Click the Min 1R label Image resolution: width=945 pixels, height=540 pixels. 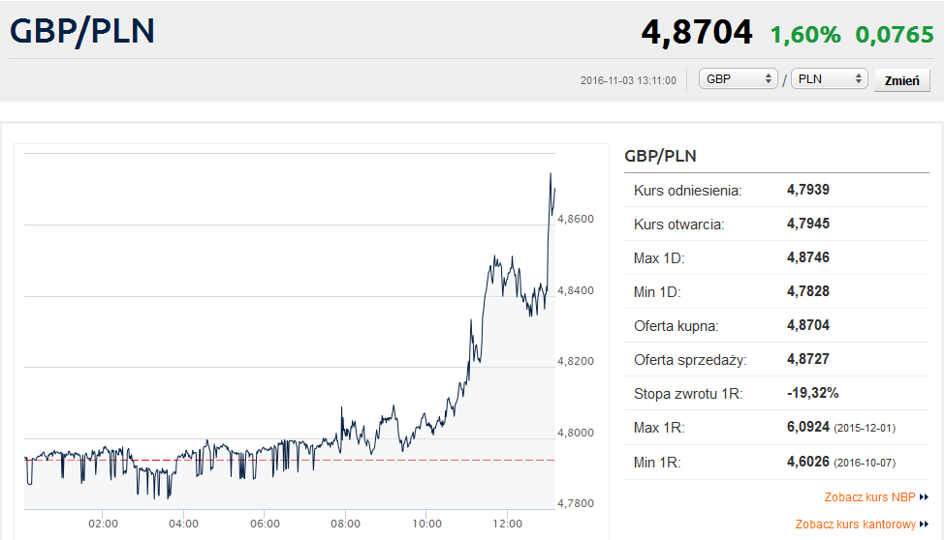tap(657, 463)
